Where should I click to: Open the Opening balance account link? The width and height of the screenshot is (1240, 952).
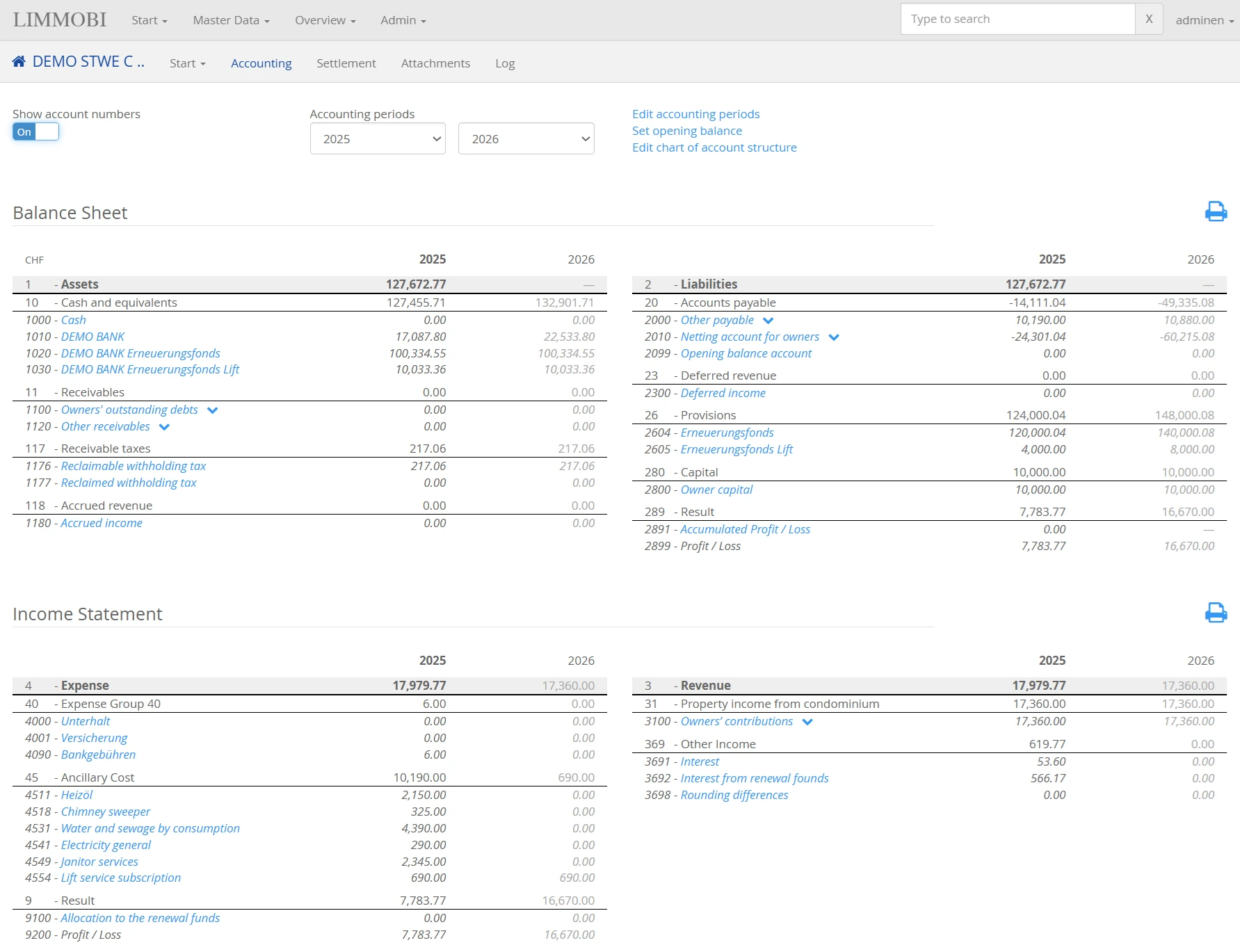tap(746, 353)
